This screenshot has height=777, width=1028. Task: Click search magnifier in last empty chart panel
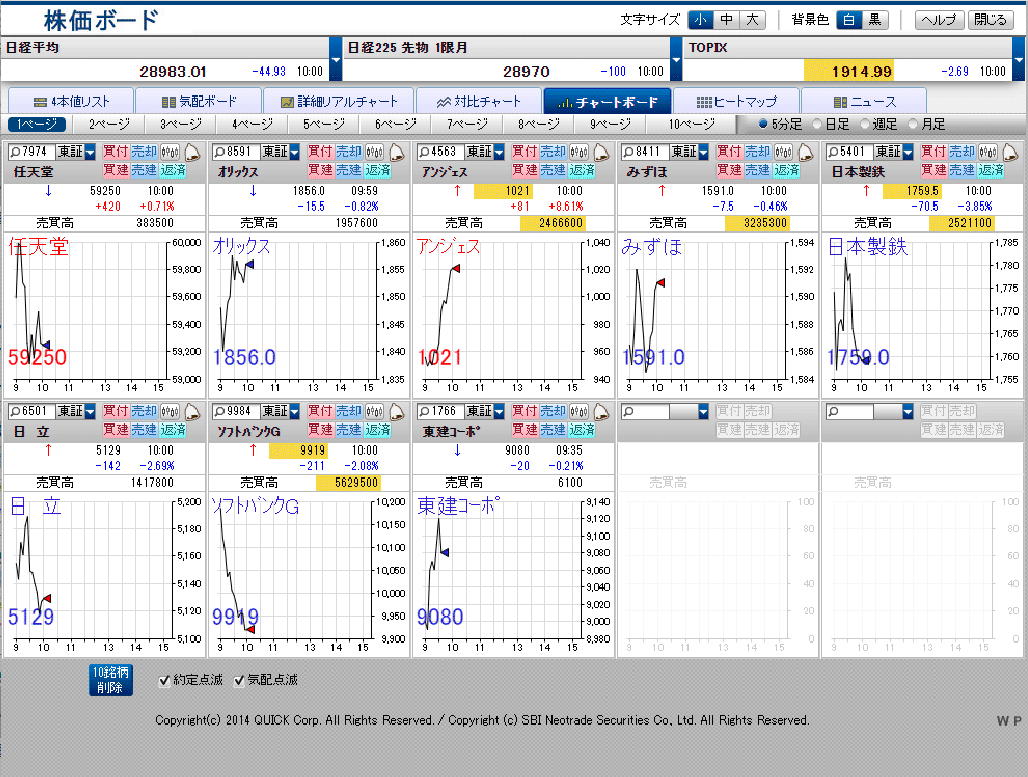(x=833, y=412)
